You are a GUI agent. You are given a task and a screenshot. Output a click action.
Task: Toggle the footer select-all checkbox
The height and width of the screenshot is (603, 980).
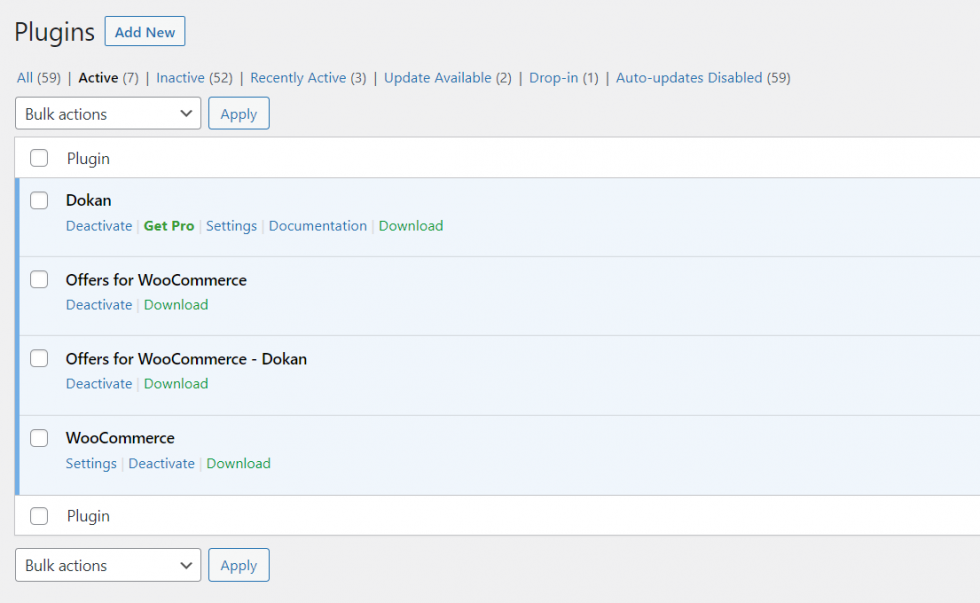[39, 516]
